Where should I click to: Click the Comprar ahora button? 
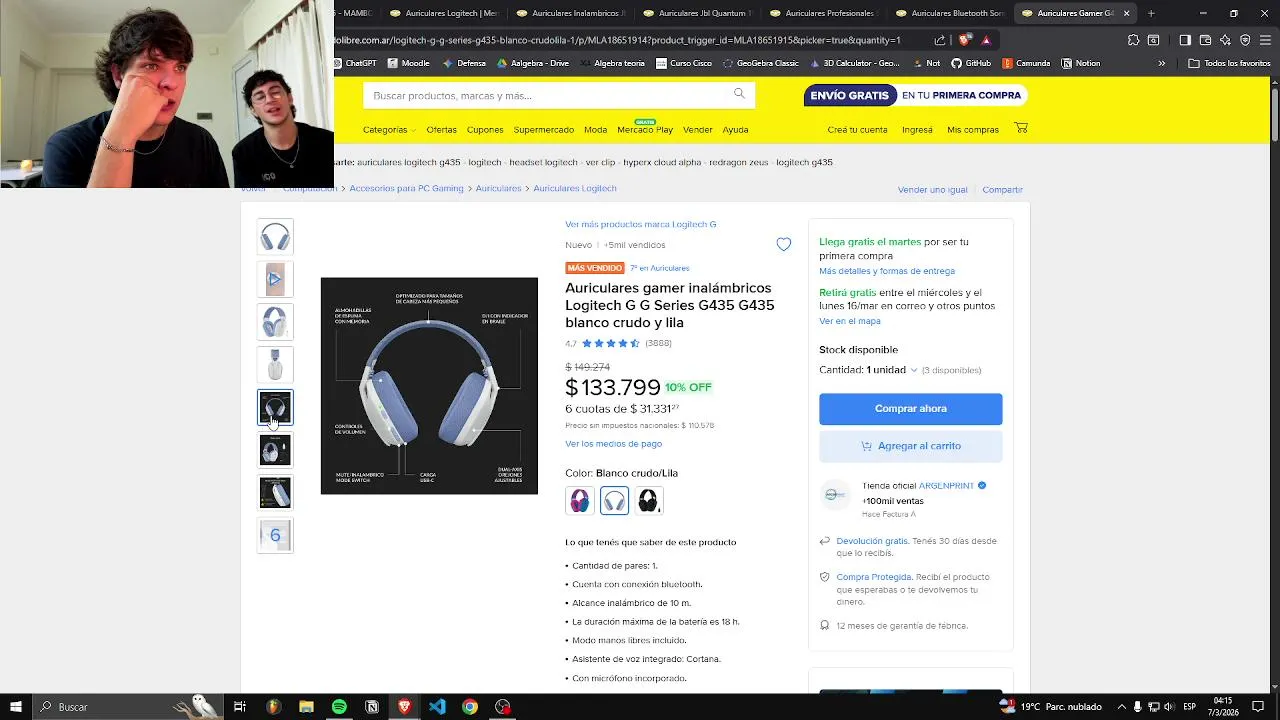[x=910, y=408]
